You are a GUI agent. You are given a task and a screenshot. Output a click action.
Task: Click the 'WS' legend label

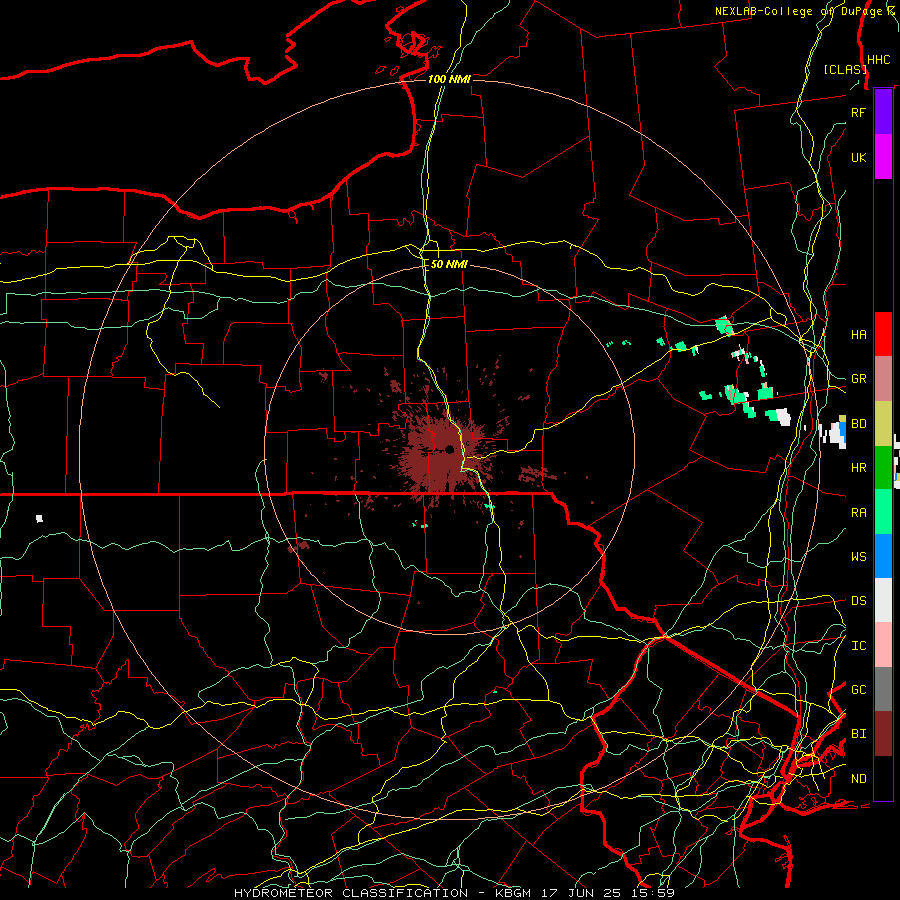coord(858,556)
